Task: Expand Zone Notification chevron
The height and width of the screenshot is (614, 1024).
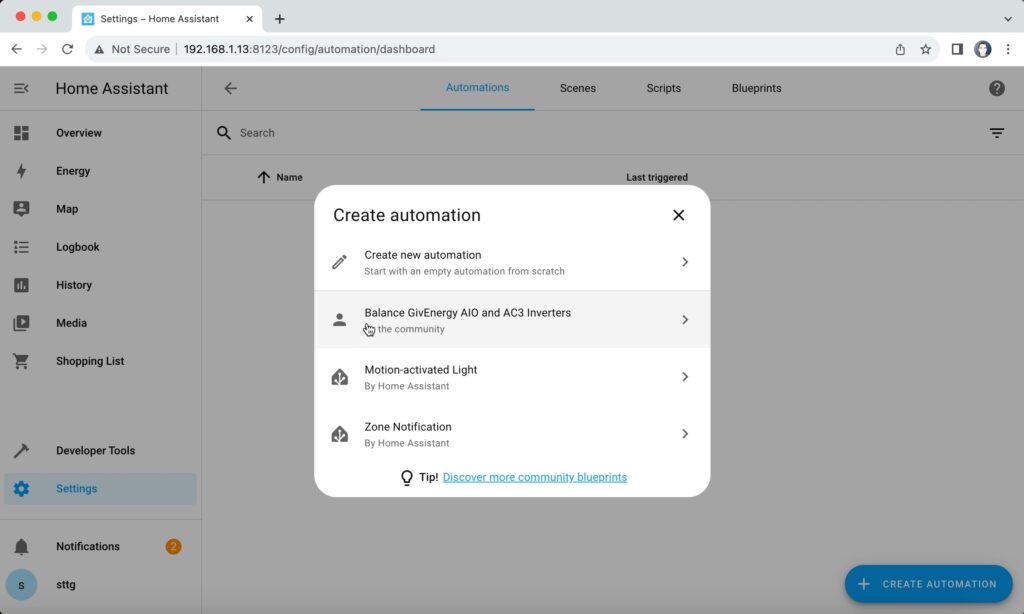Action: click(x=684, y=434)
